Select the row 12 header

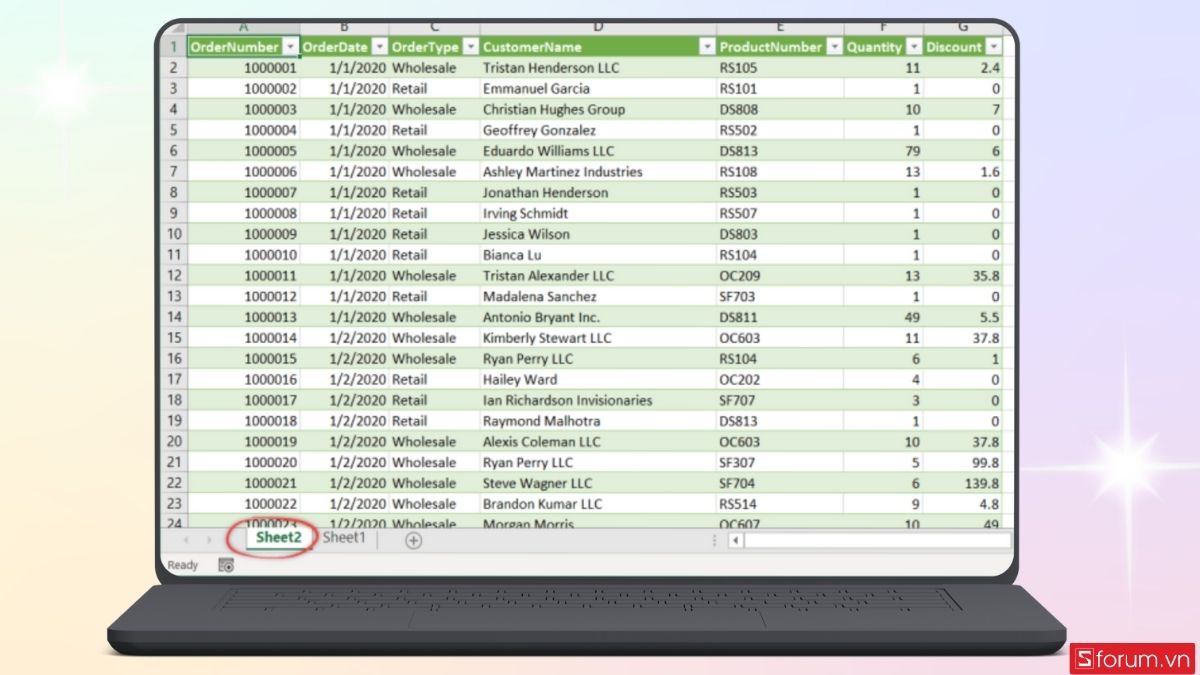tap(174, 275)
